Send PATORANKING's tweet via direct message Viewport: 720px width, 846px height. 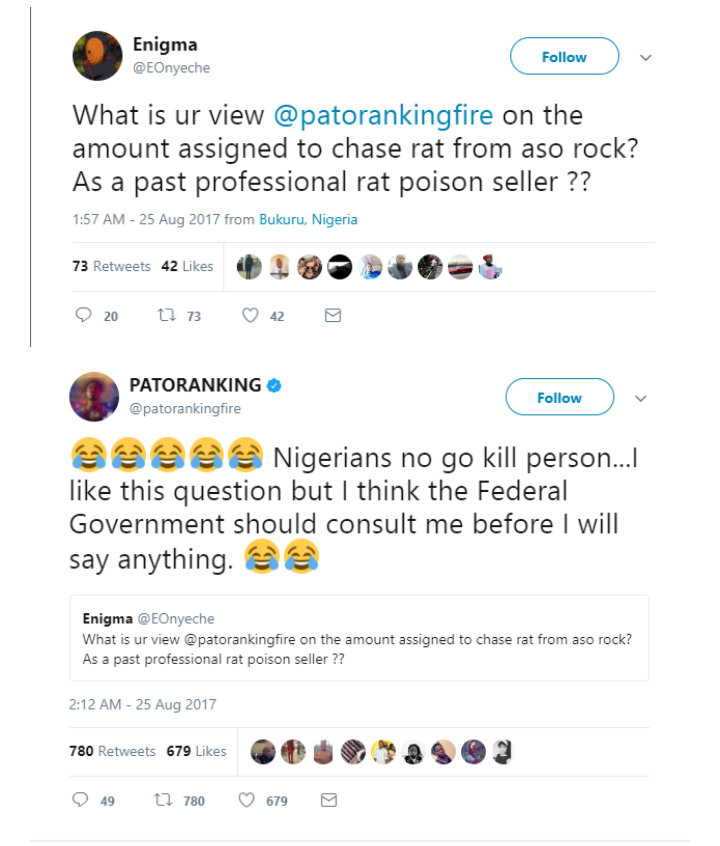pos(327,800)
